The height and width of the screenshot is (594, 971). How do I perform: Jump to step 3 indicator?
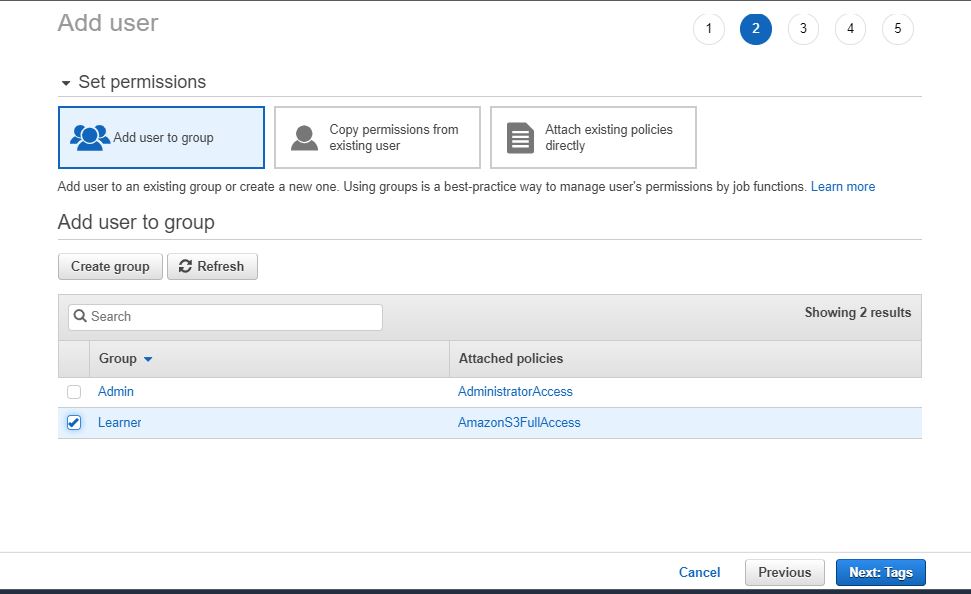click(x=803, y=29)
